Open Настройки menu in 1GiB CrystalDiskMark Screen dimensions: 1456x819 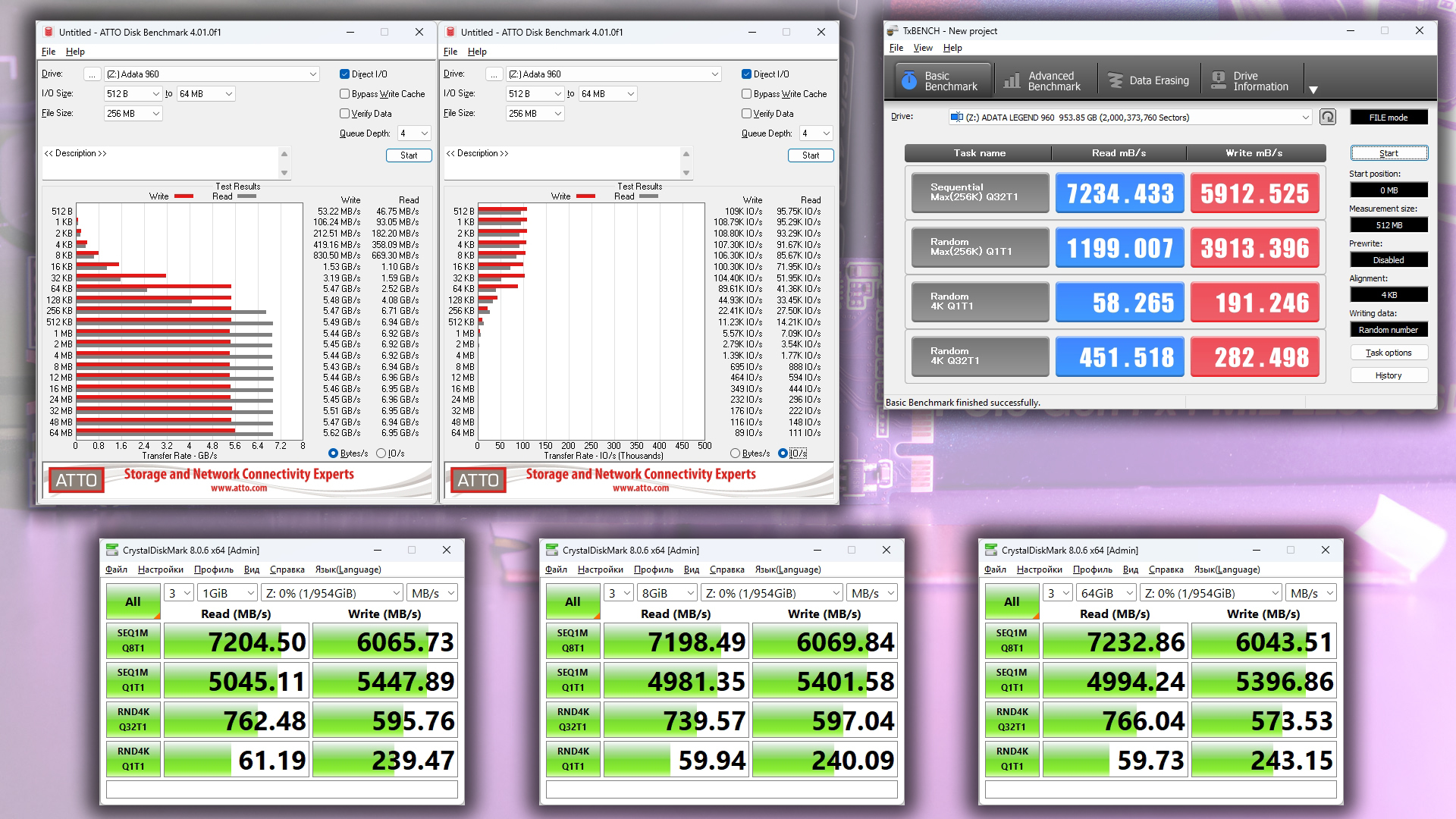[160, 570]
